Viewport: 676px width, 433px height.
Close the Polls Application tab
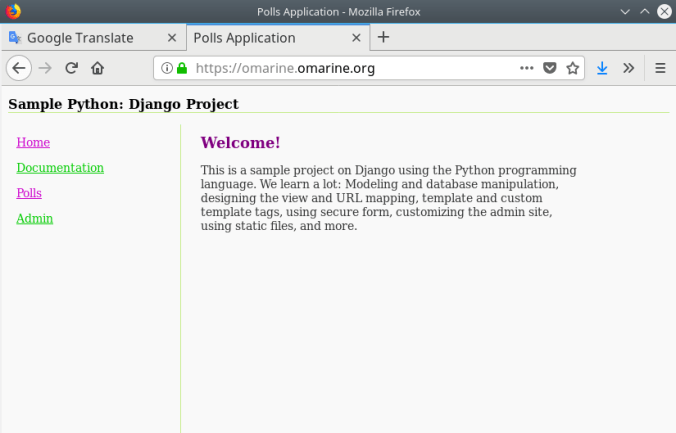pyautogui.click(x=357, y=38)
